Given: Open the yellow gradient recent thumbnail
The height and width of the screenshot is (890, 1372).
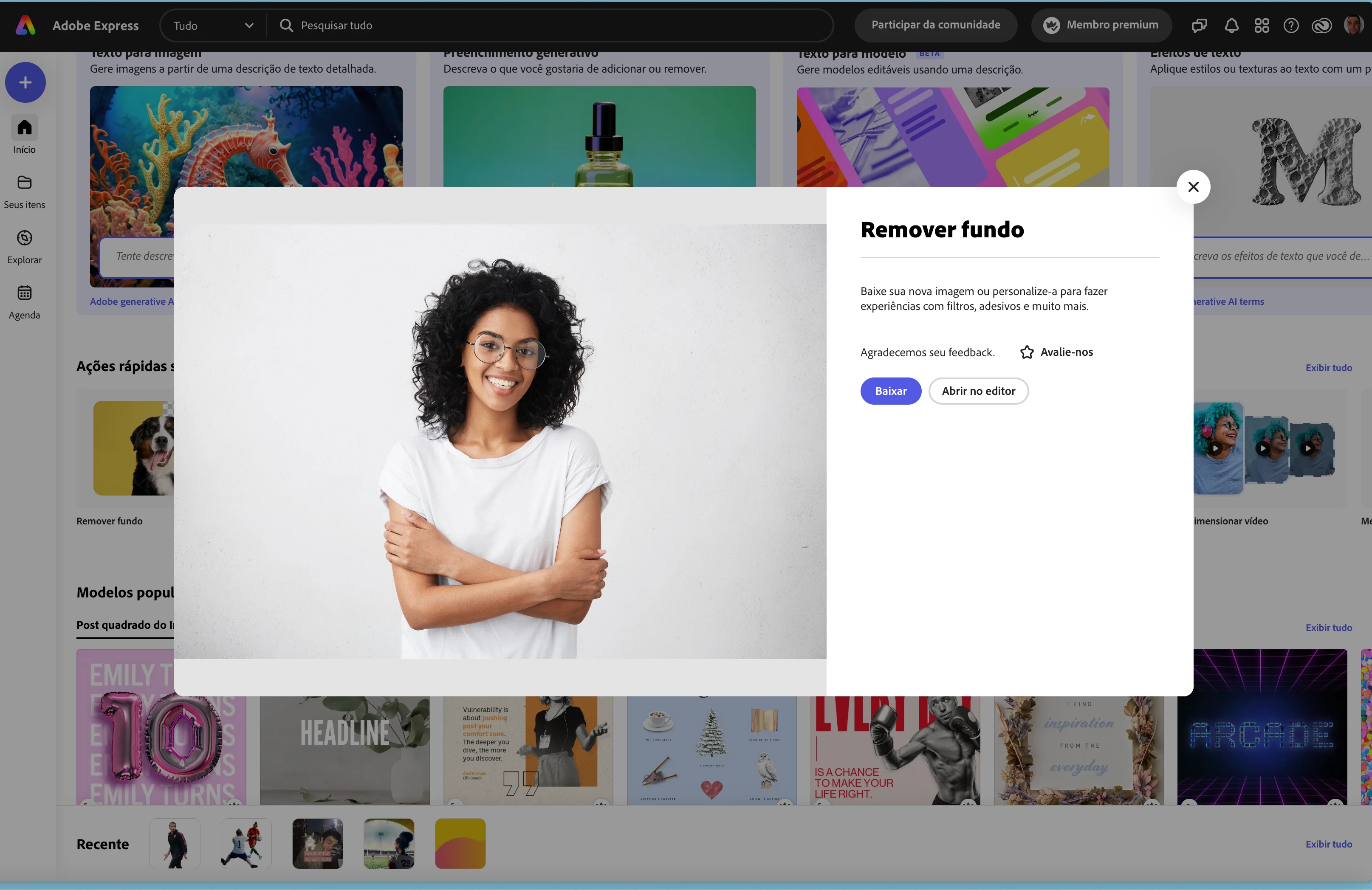Looking at the screenshot, I should click(460, 843).
